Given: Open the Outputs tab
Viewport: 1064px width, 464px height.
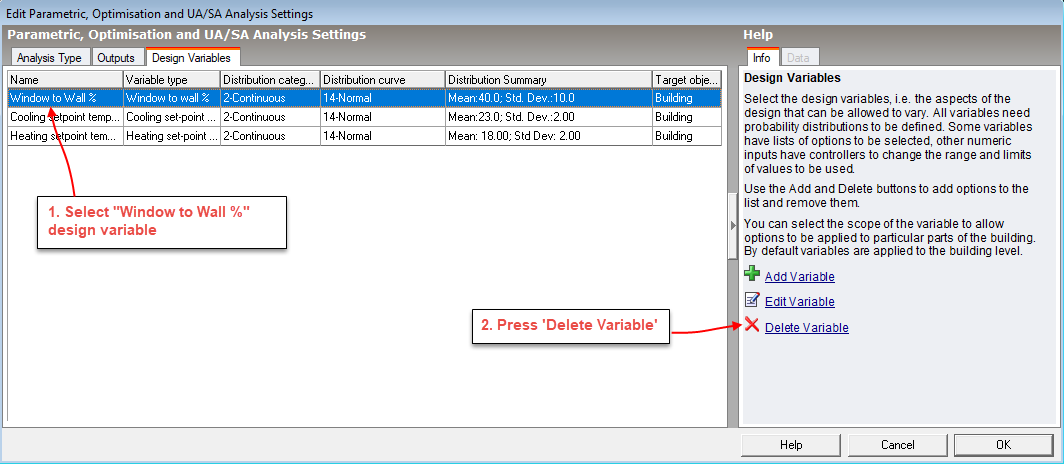Looking at the screenshot, I should pos(117,58).
